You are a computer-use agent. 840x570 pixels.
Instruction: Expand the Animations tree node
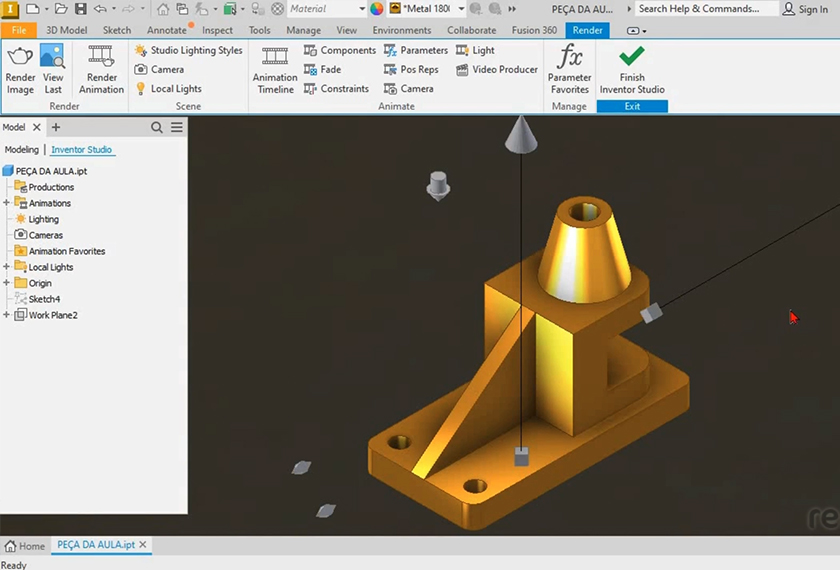pyautogui.click(x=7, y=203)
